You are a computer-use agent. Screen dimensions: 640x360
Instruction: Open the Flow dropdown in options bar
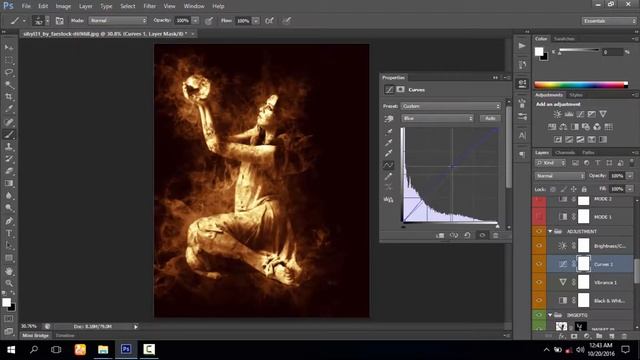[256, 20]
